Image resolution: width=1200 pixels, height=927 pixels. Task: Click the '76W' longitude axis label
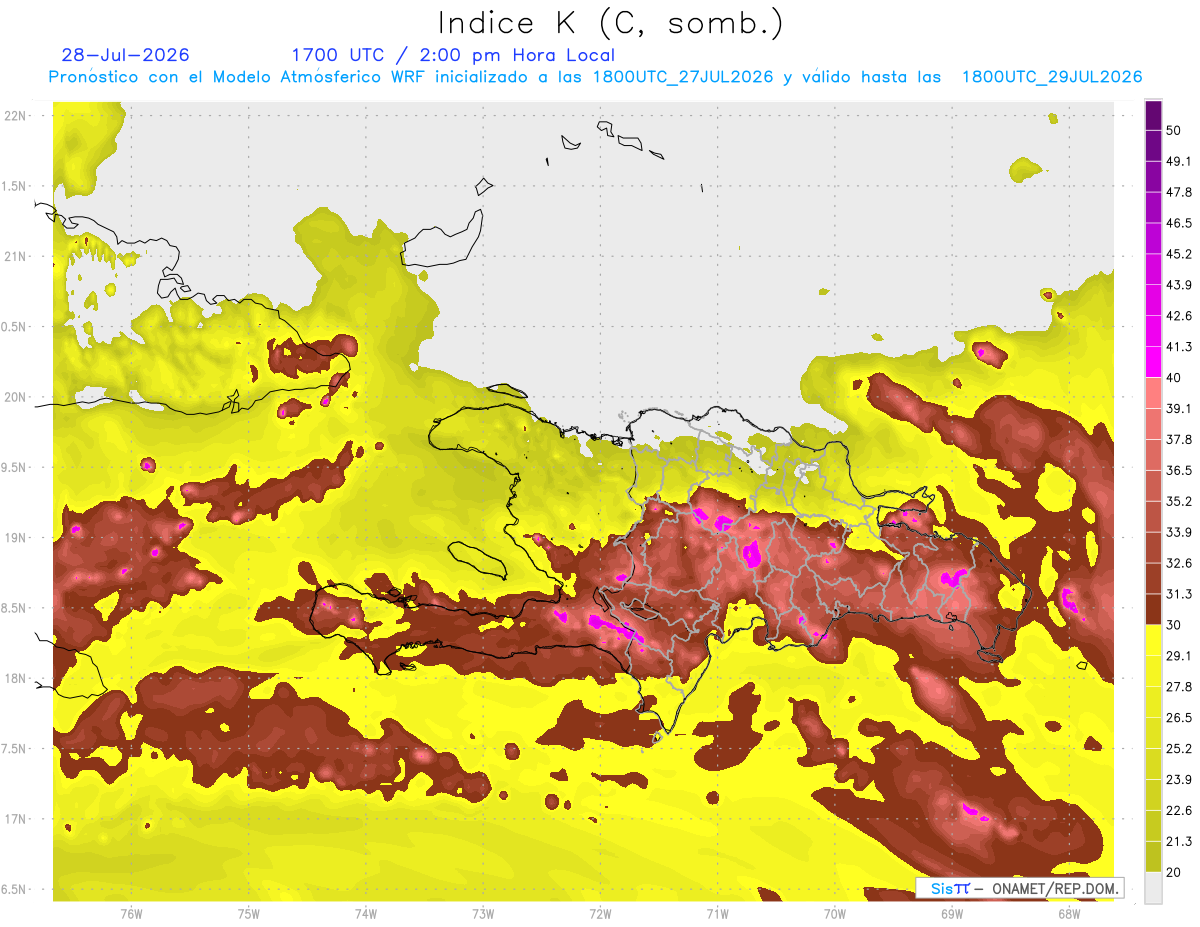pyautogui.click(x=131, y=914)
